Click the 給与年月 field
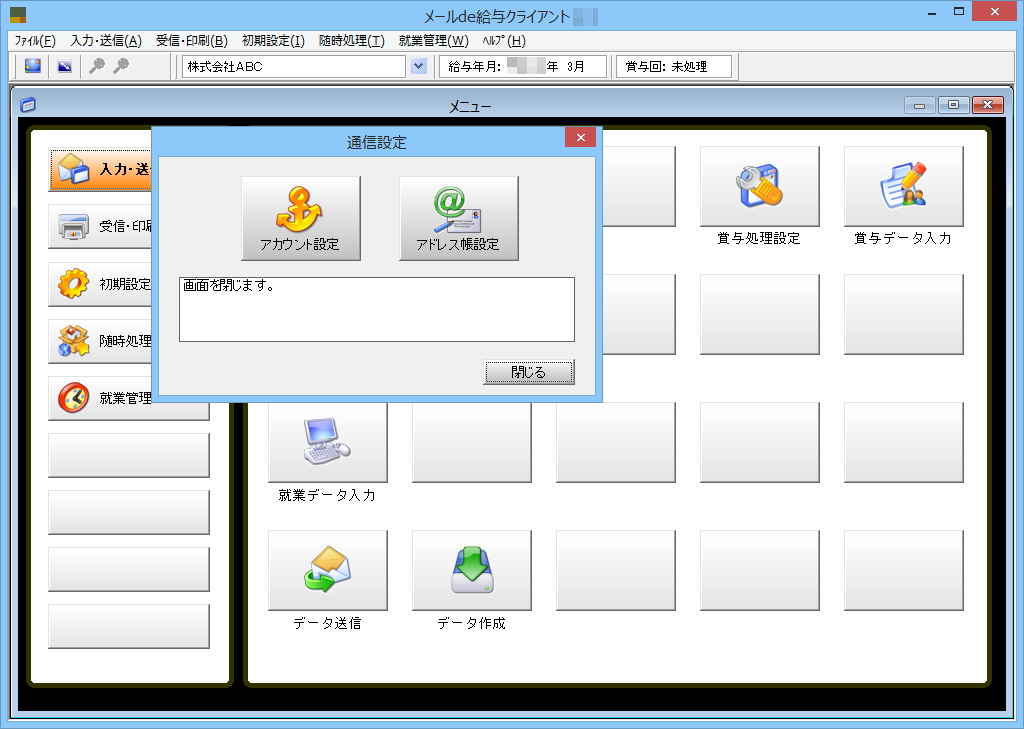Screen dimensions: 1024x729 click(522, 66)
